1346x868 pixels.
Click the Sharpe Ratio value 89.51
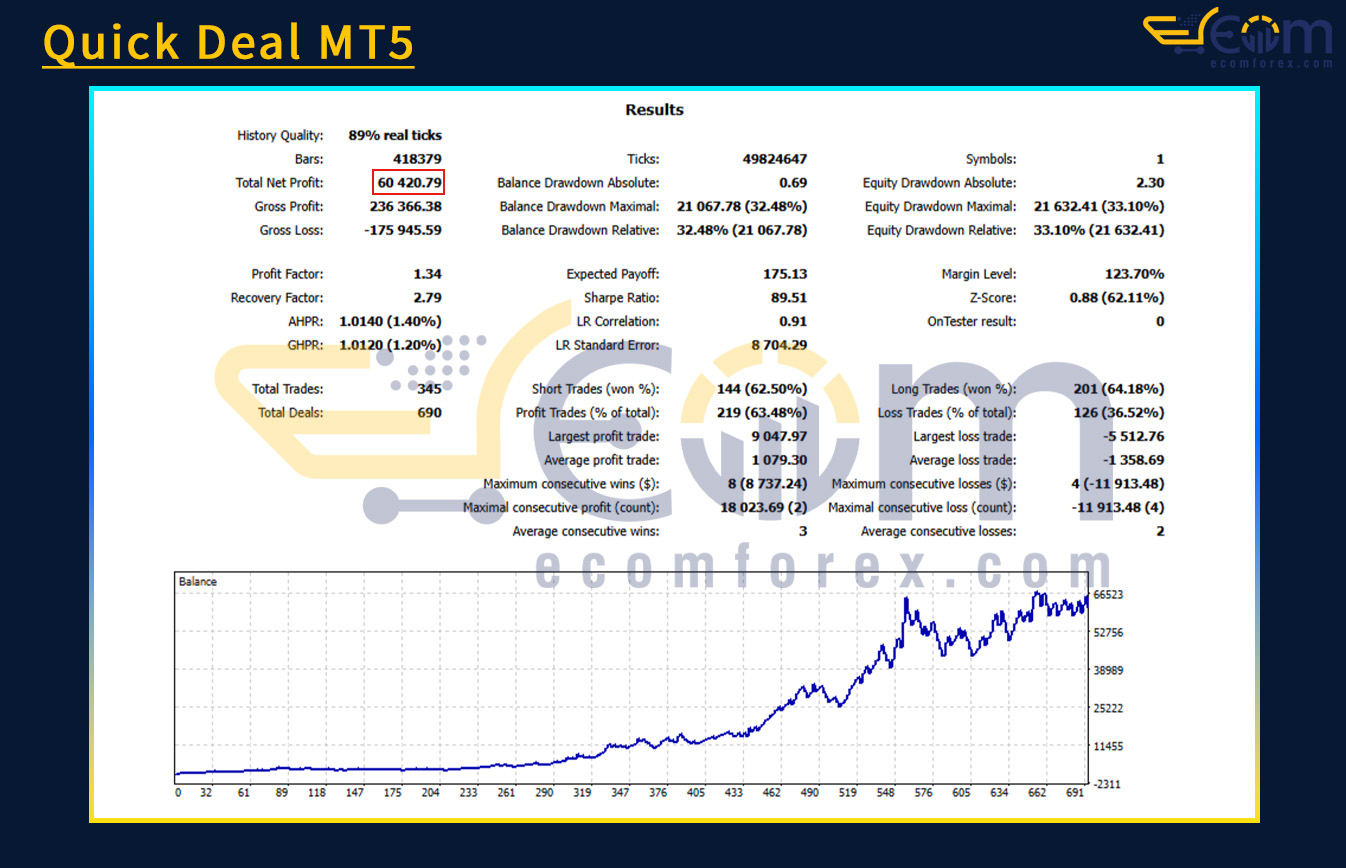pos(789,298)
